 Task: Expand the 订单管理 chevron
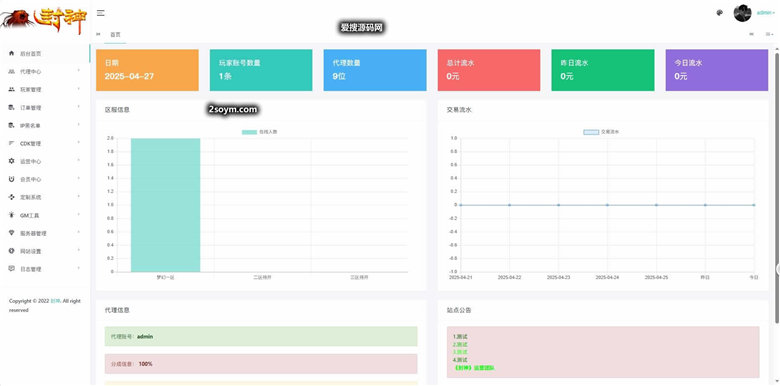point(79,107)
